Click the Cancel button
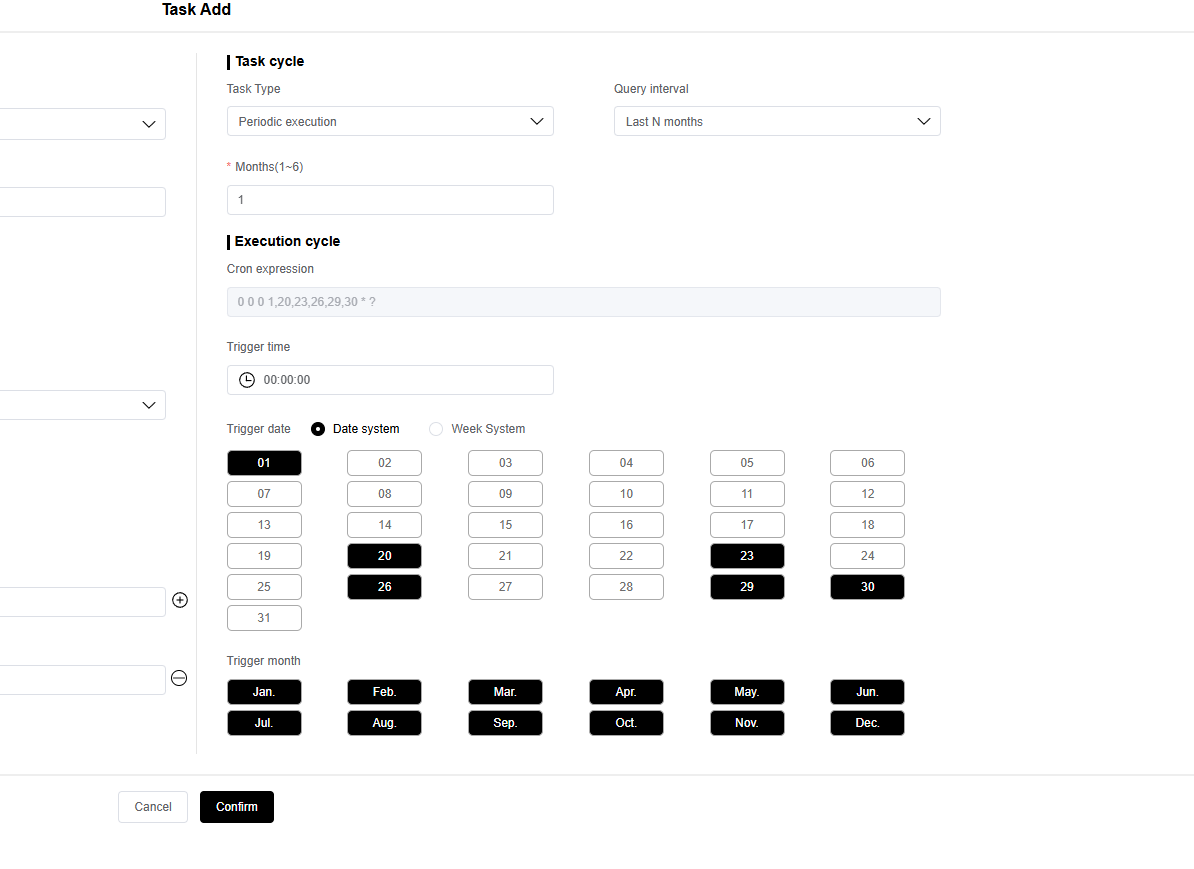Viewport: 1194px width, 869px height. coord(153,807)
